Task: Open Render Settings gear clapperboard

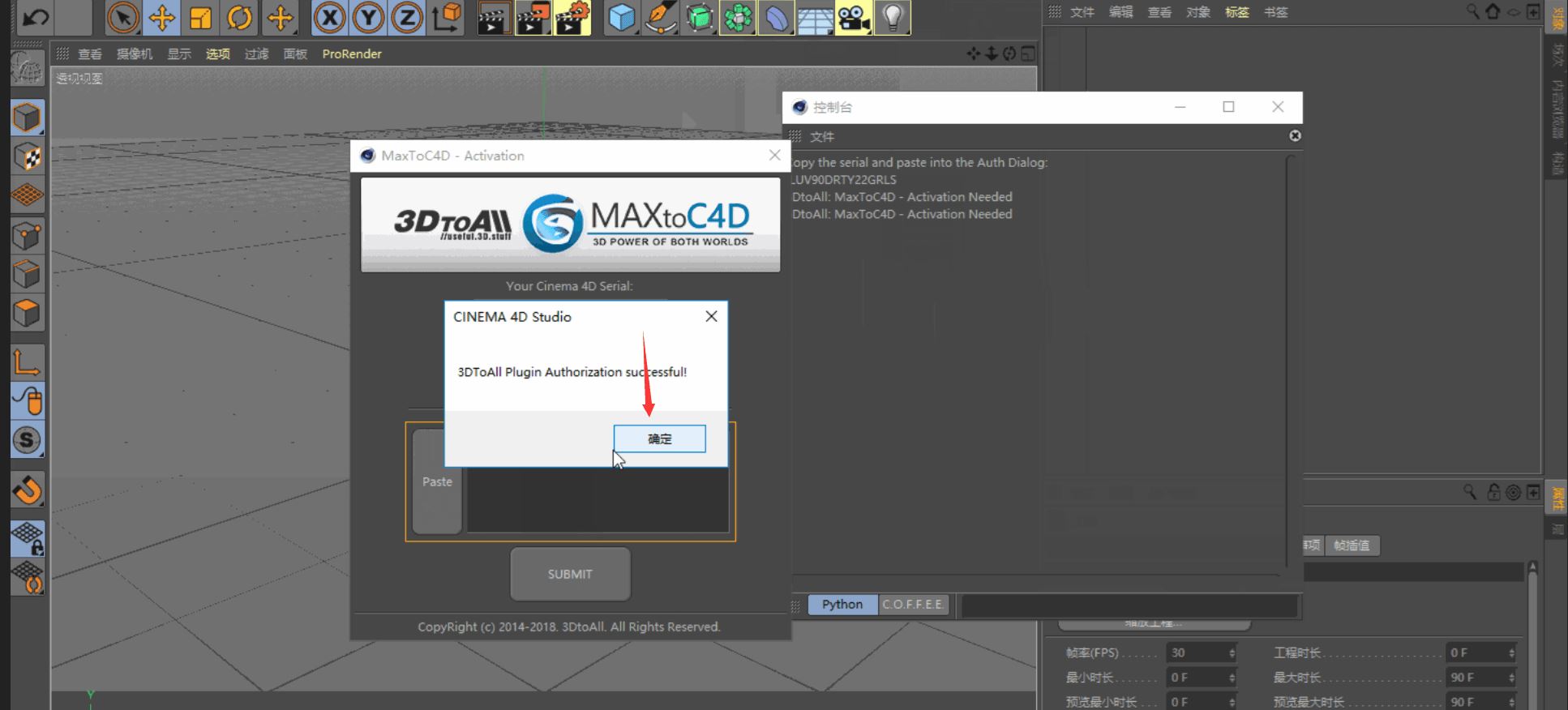Action: [572, 17]
